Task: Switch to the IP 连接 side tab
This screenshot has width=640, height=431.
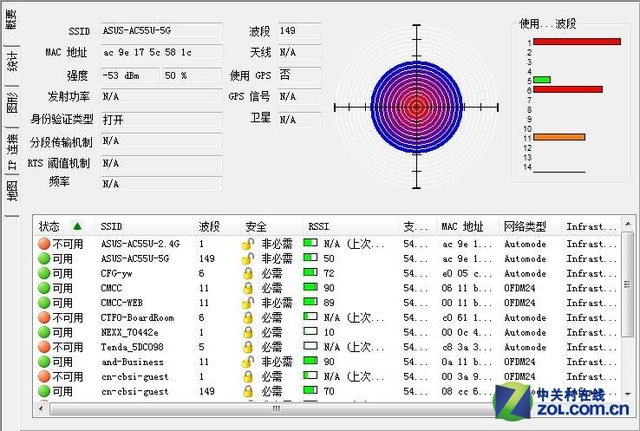Action: [12, 152]
